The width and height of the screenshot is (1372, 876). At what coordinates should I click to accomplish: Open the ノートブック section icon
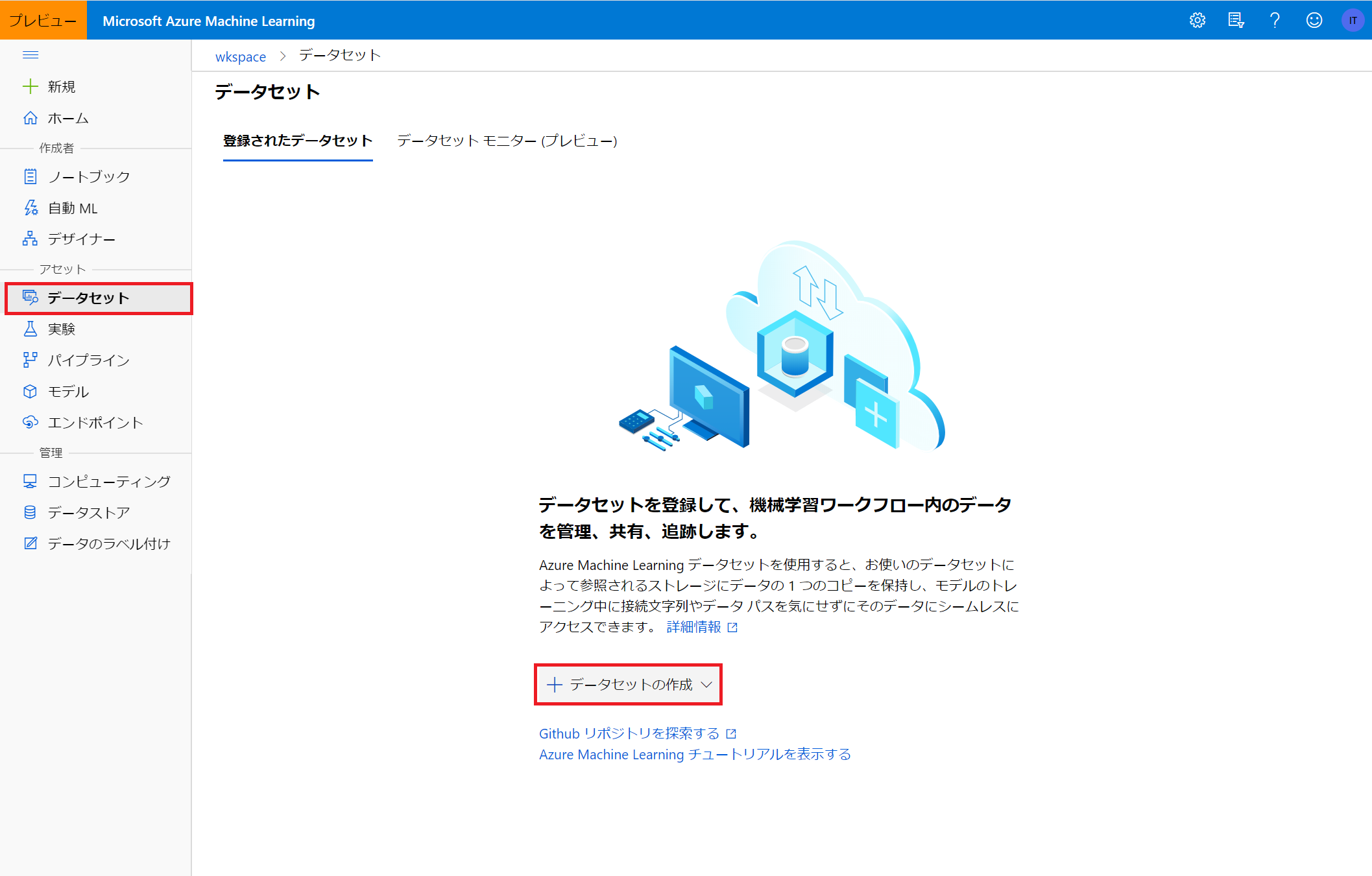[30, 176]
